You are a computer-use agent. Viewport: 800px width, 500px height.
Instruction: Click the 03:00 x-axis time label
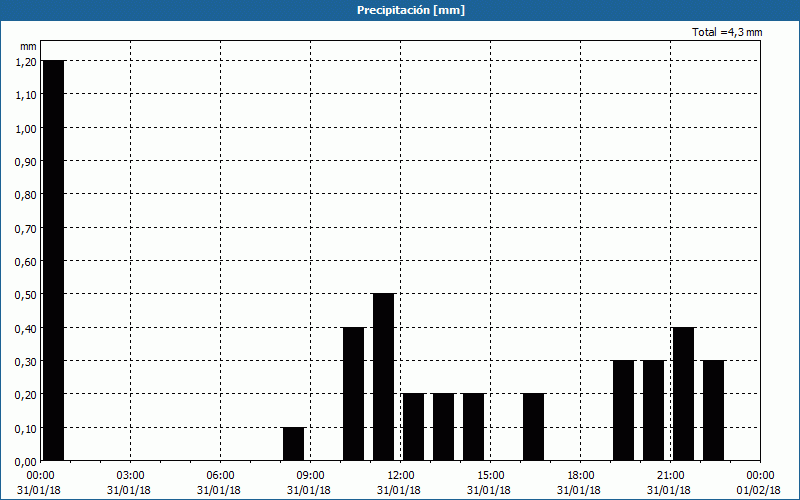(130, 476)
